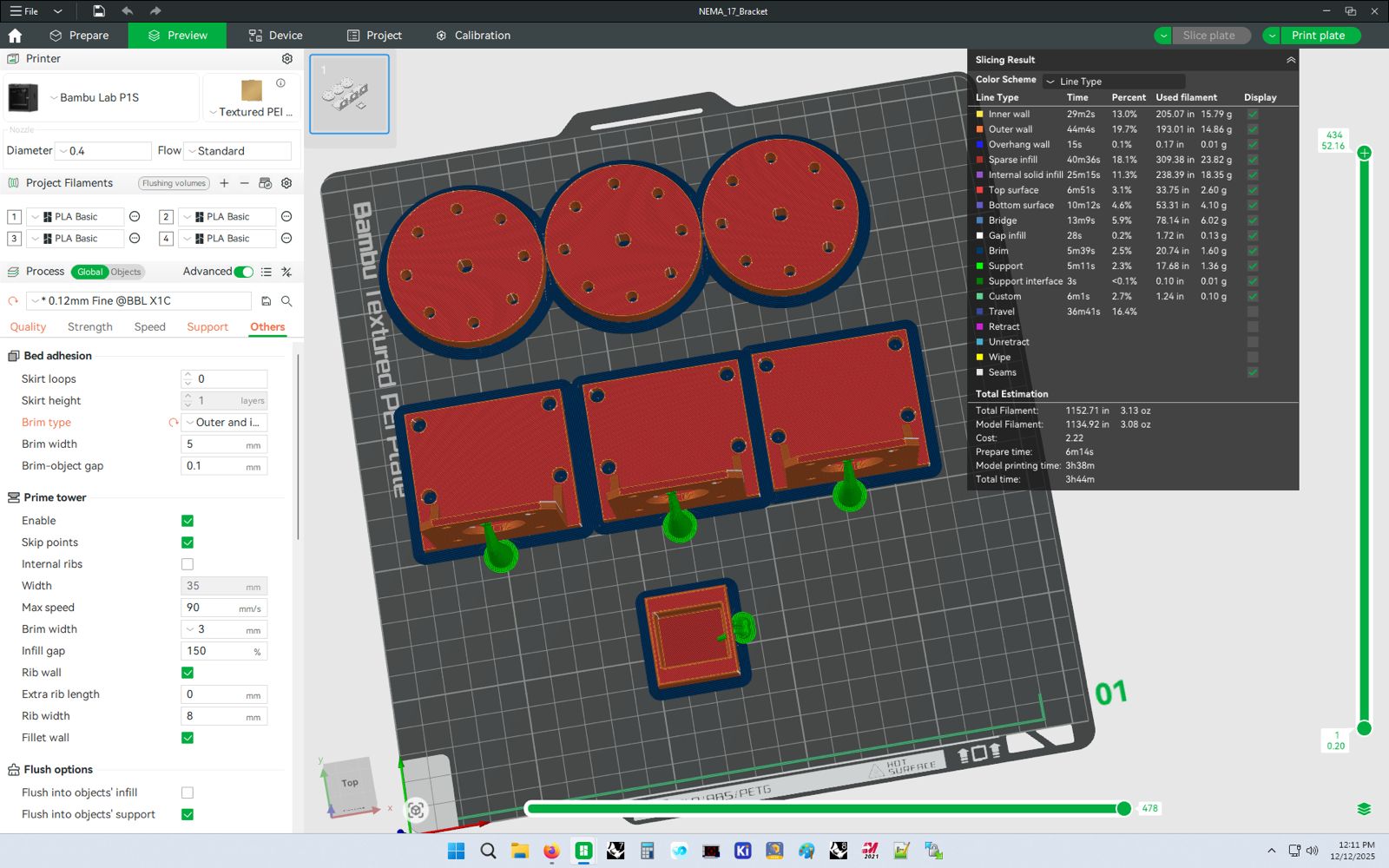1389x868 pixels.
Task: Search process settings with magnifier icon
Action: point(286,301)
